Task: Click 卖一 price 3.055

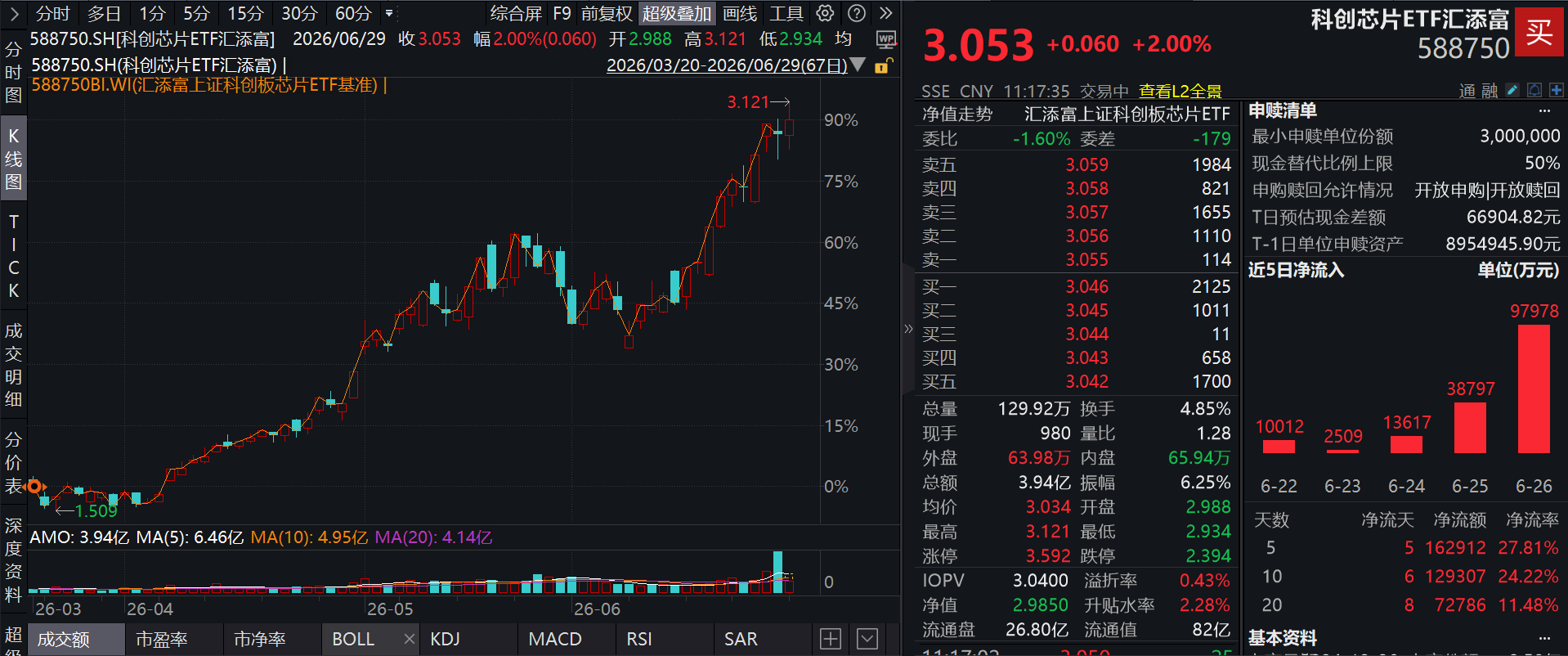Action: (1086, 259)
